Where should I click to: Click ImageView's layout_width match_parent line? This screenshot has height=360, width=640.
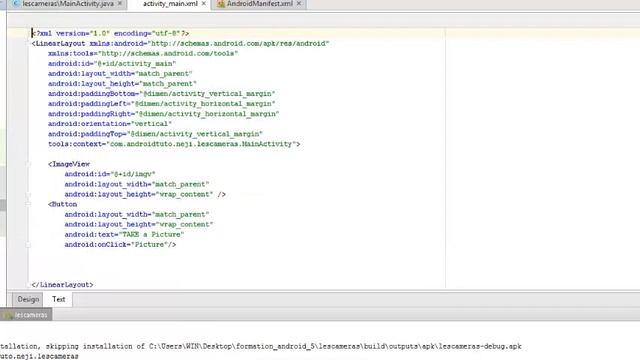[137, 184]
